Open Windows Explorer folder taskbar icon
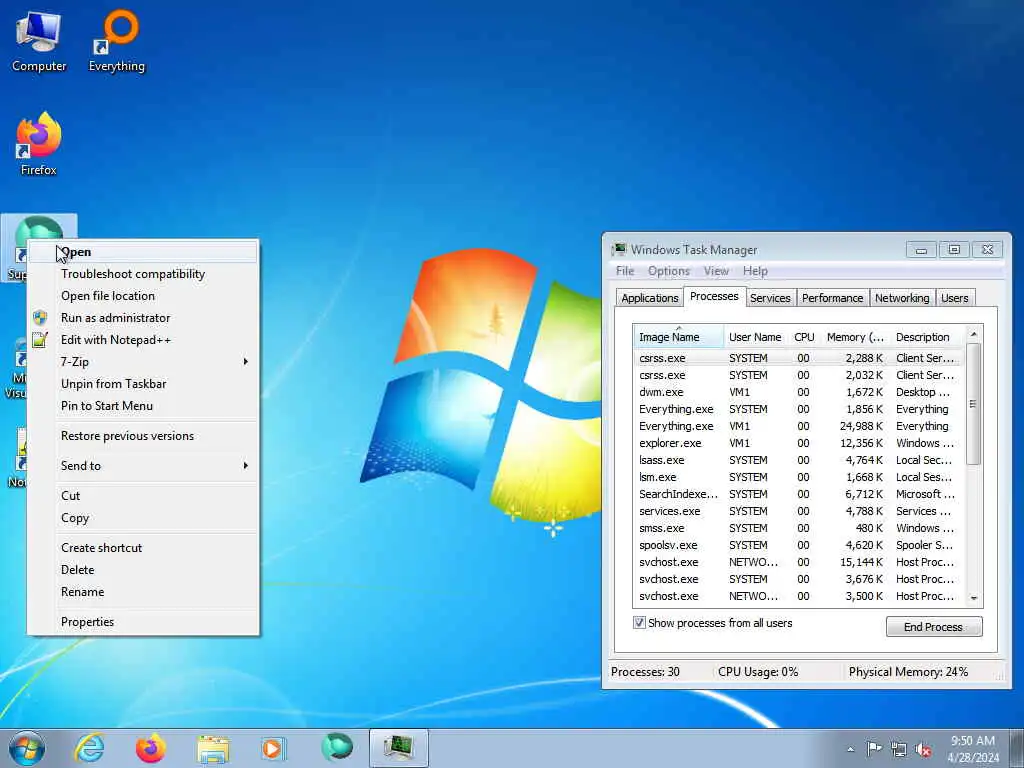The width and height of the screenshot is (1024, 768). [x=213, y=748]
